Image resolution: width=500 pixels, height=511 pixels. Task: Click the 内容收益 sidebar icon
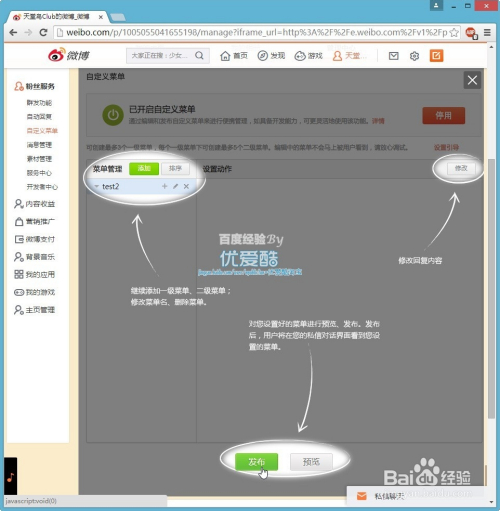pyautogui.click(x=19, y=204)
